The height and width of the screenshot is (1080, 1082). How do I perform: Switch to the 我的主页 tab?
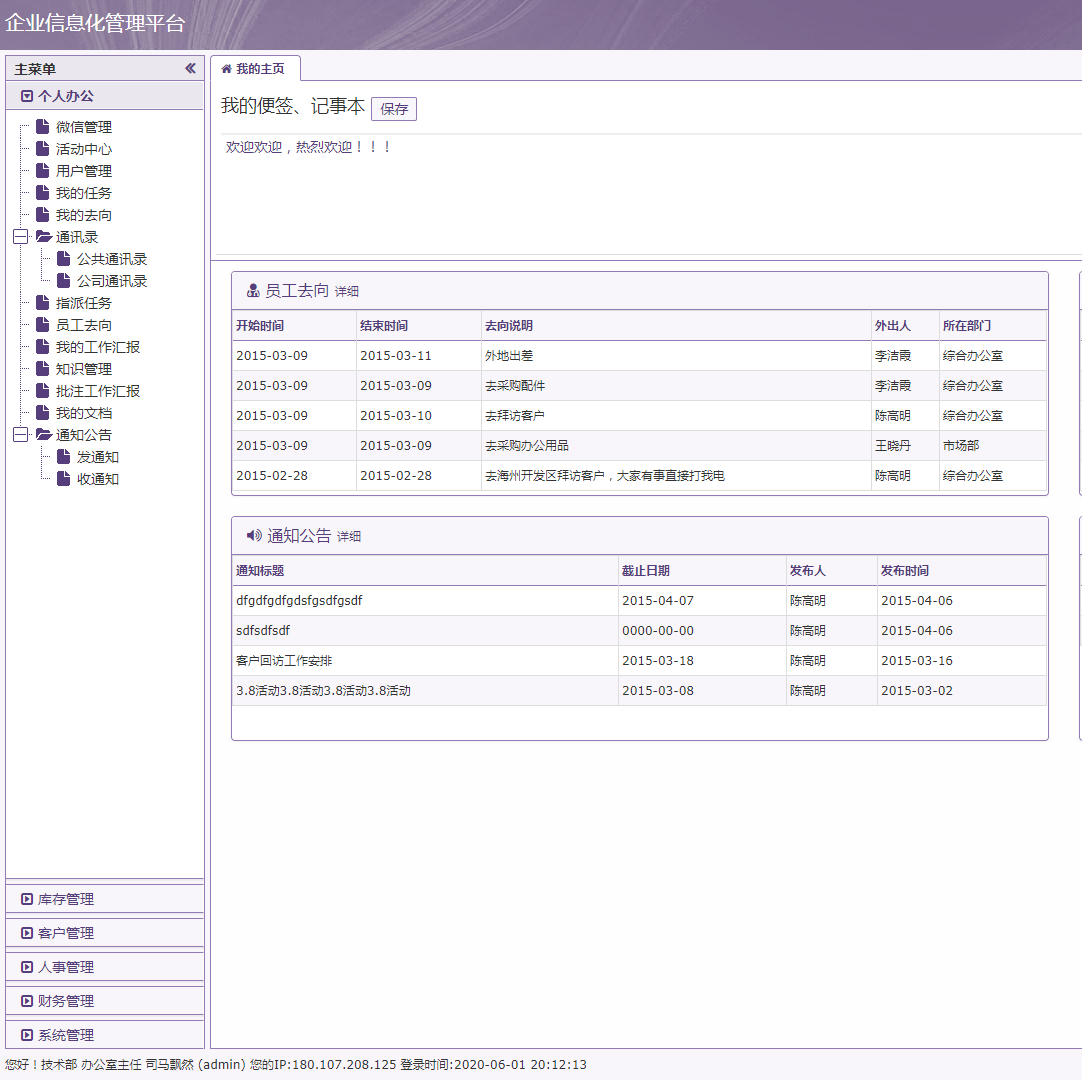[254, 69]
